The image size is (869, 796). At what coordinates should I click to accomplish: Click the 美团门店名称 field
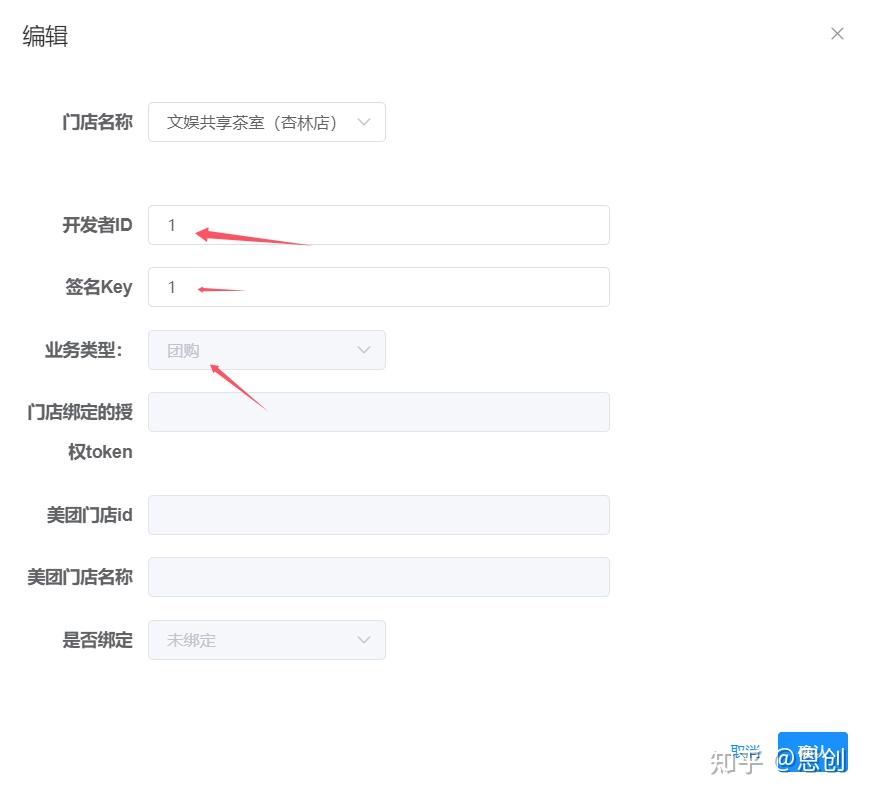[x=379, y=577]
